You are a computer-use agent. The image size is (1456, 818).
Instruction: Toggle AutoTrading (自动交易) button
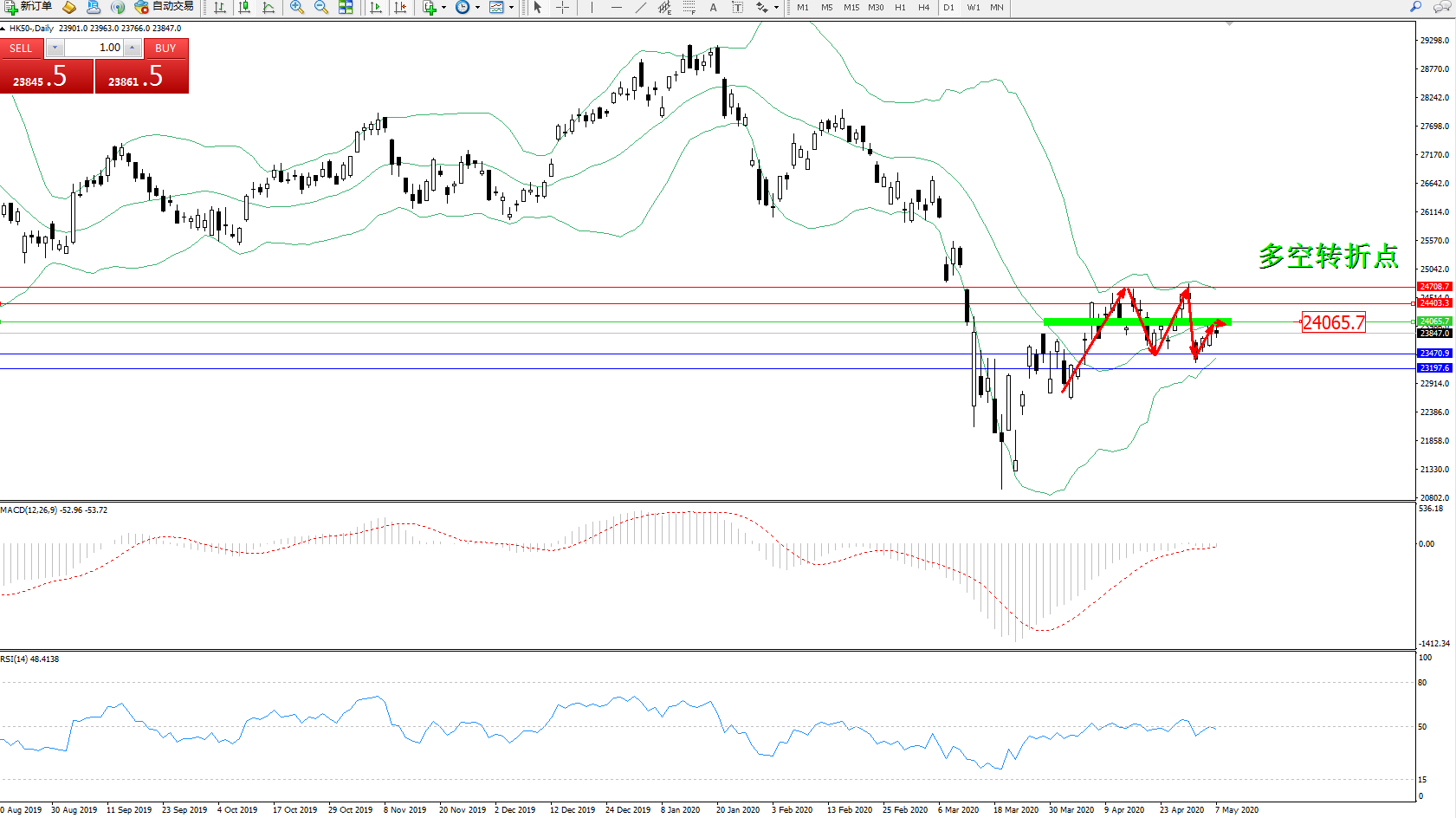(165, 7)
